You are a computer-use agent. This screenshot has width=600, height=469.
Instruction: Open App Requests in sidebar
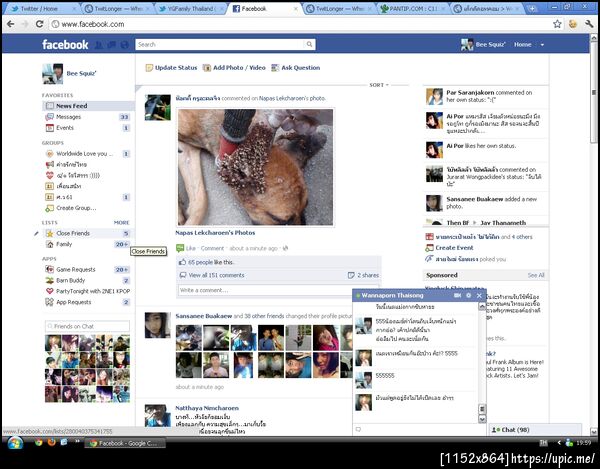(x=88, y=302)
